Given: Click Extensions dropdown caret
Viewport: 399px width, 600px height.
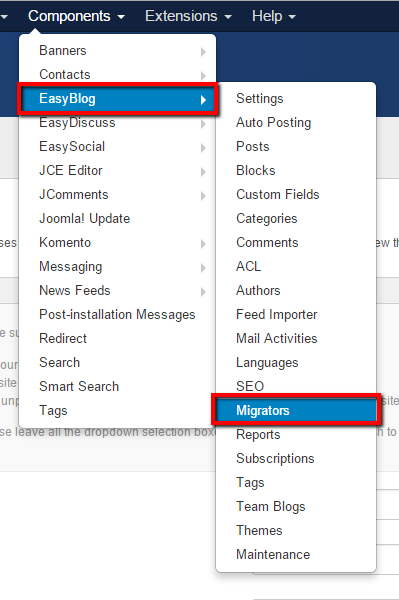Looking at the screenshot, I should point(228,17).
